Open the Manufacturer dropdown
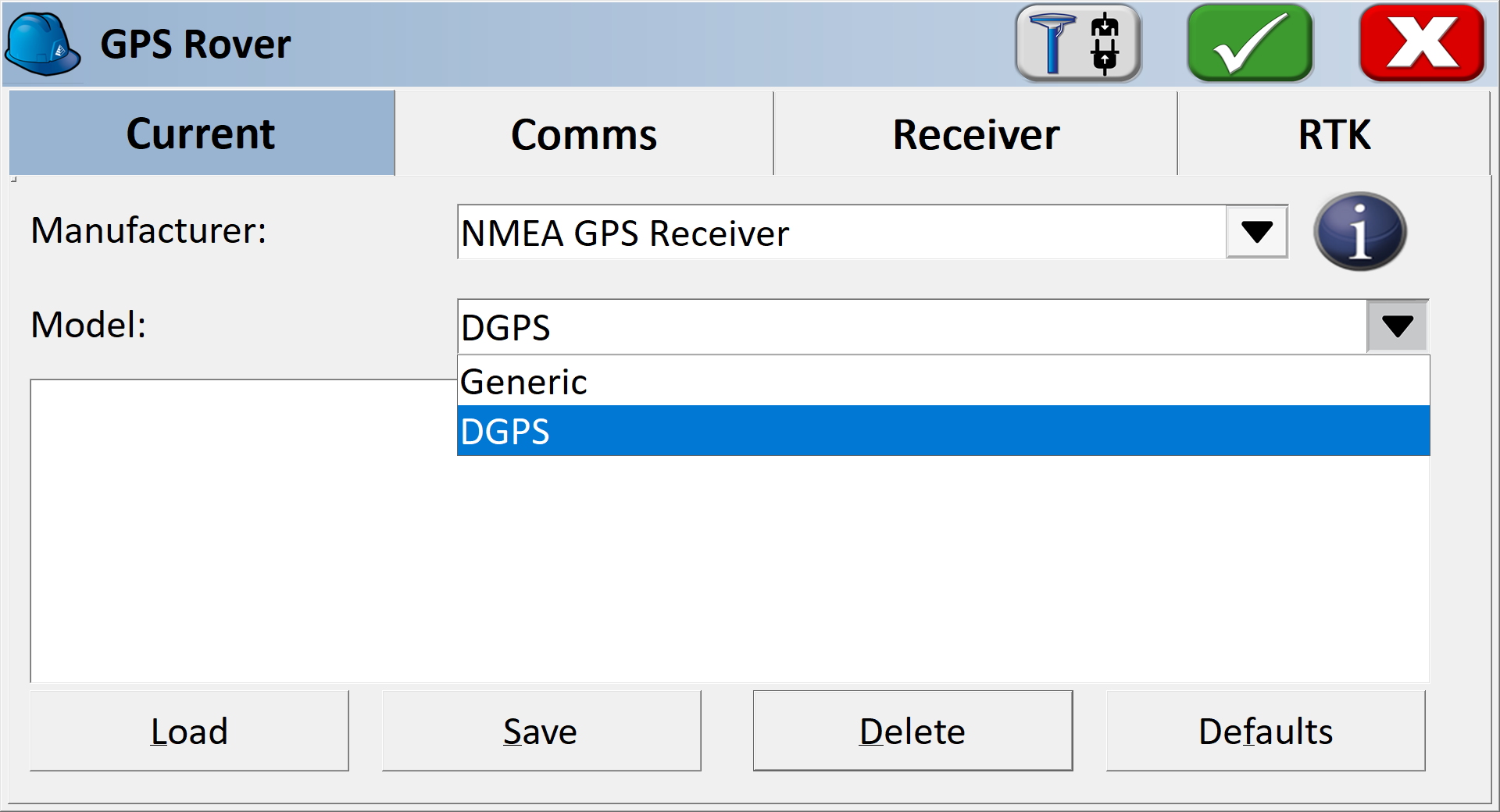Viewport: 1500px width, 812px height. [1255, 232]
